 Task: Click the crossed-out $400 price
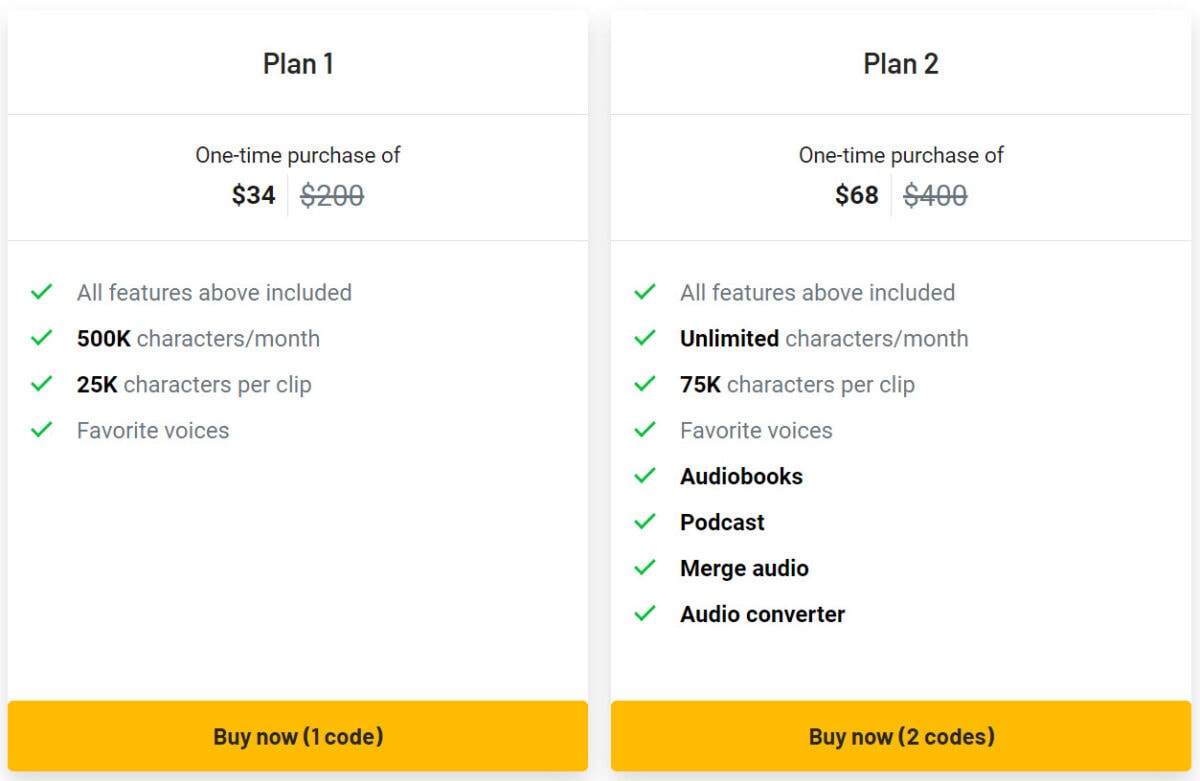(935, 195)
